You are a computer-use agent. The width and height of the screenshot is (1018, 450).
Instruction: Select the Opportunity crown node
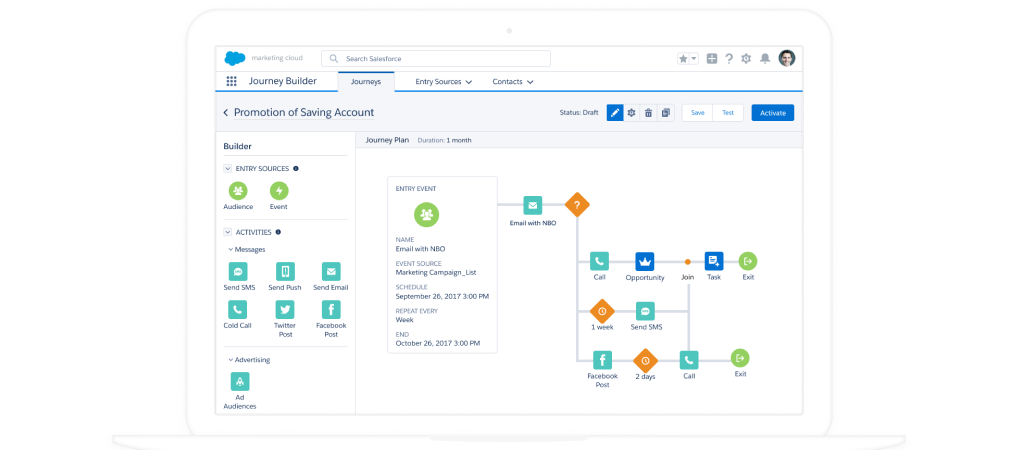click(x=645, y=261)
